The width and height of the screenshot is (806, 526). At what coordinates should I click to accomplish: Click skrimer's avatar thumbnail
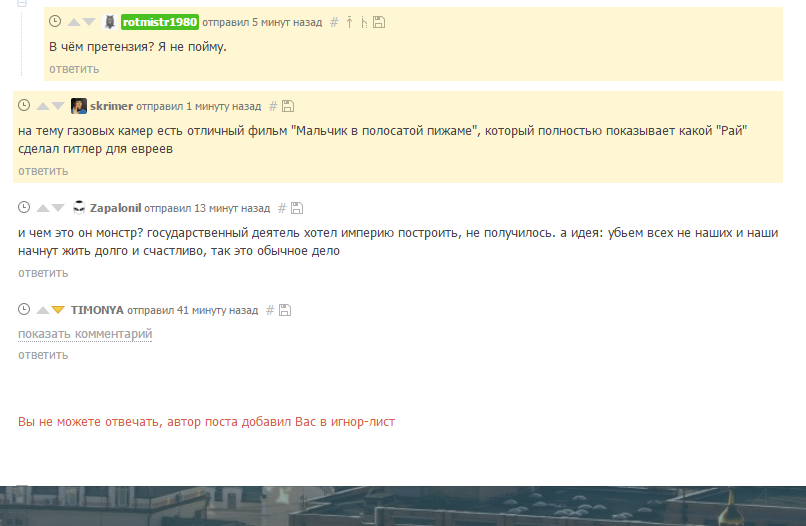pos(79,106)
